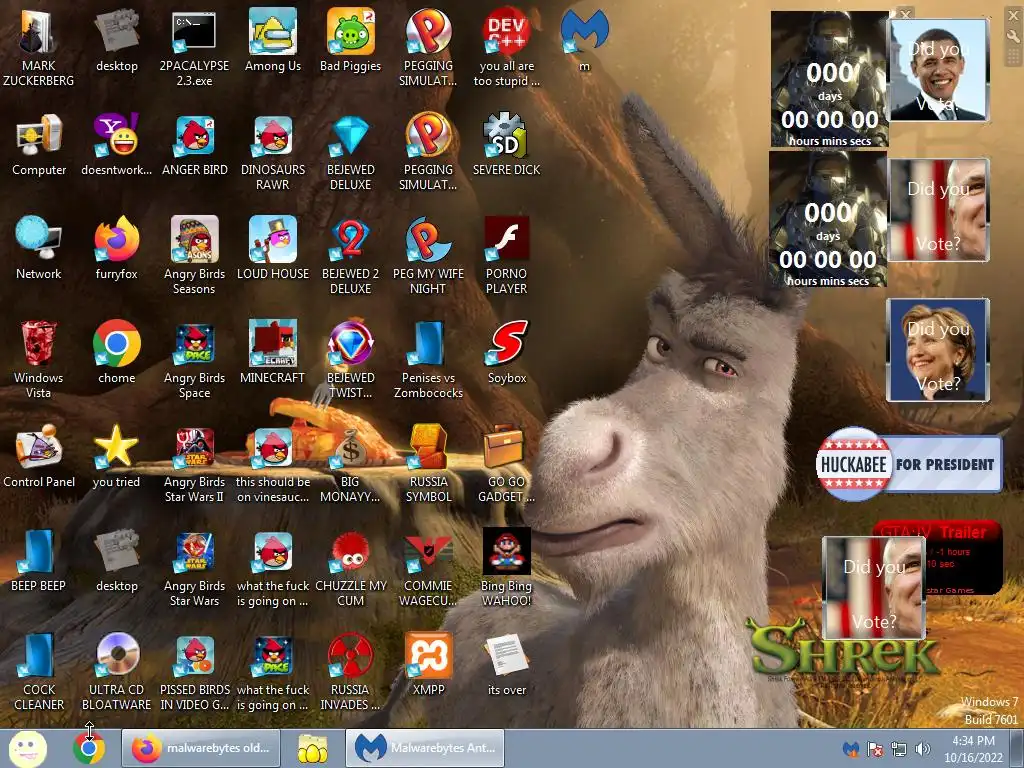
Task: Select the DINOSAURS RAWR icon
Action: 272,151
